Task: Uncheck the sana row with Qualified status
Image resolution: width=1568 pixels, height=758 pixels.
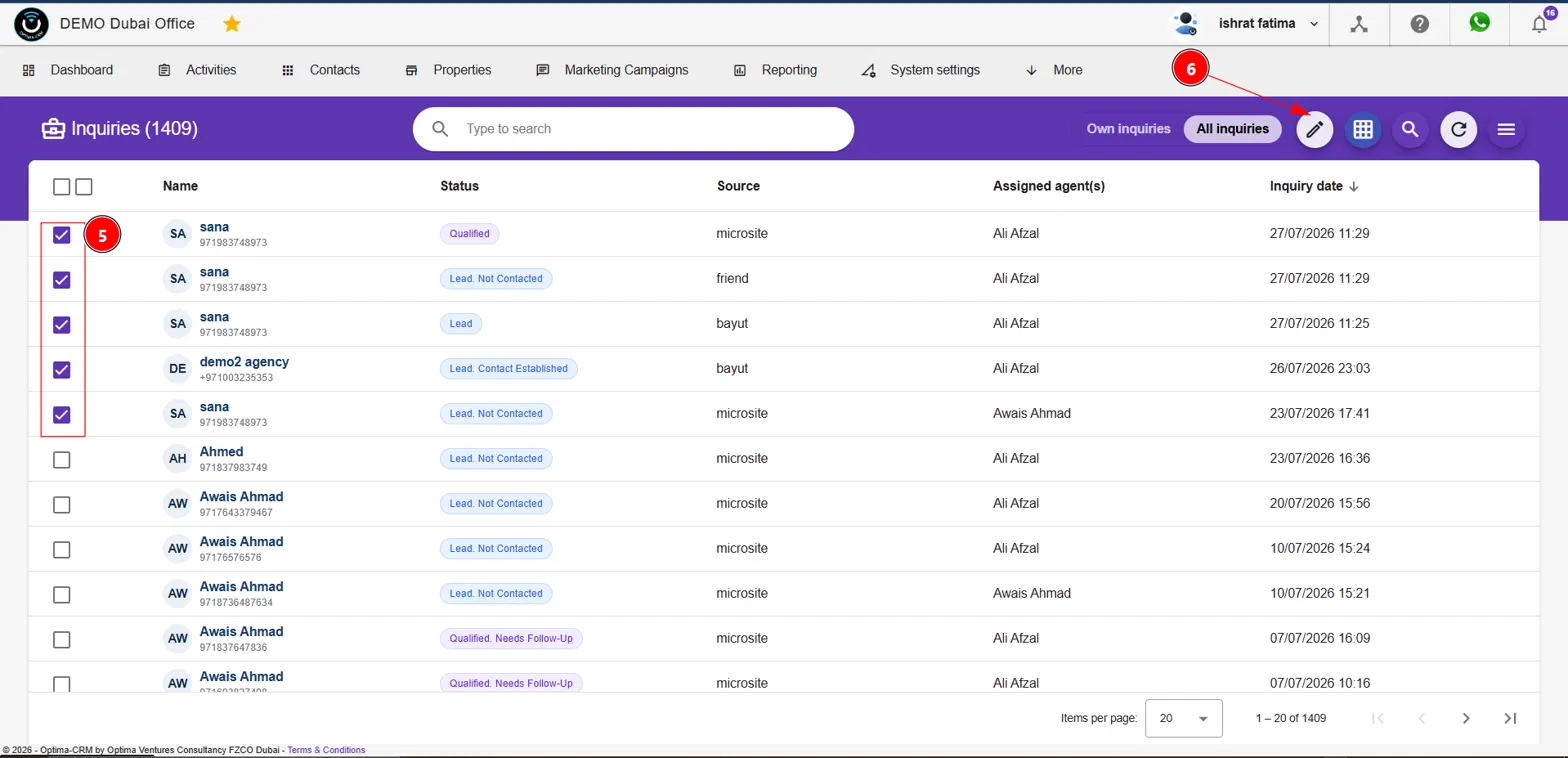Action: (x=61, y=235)
